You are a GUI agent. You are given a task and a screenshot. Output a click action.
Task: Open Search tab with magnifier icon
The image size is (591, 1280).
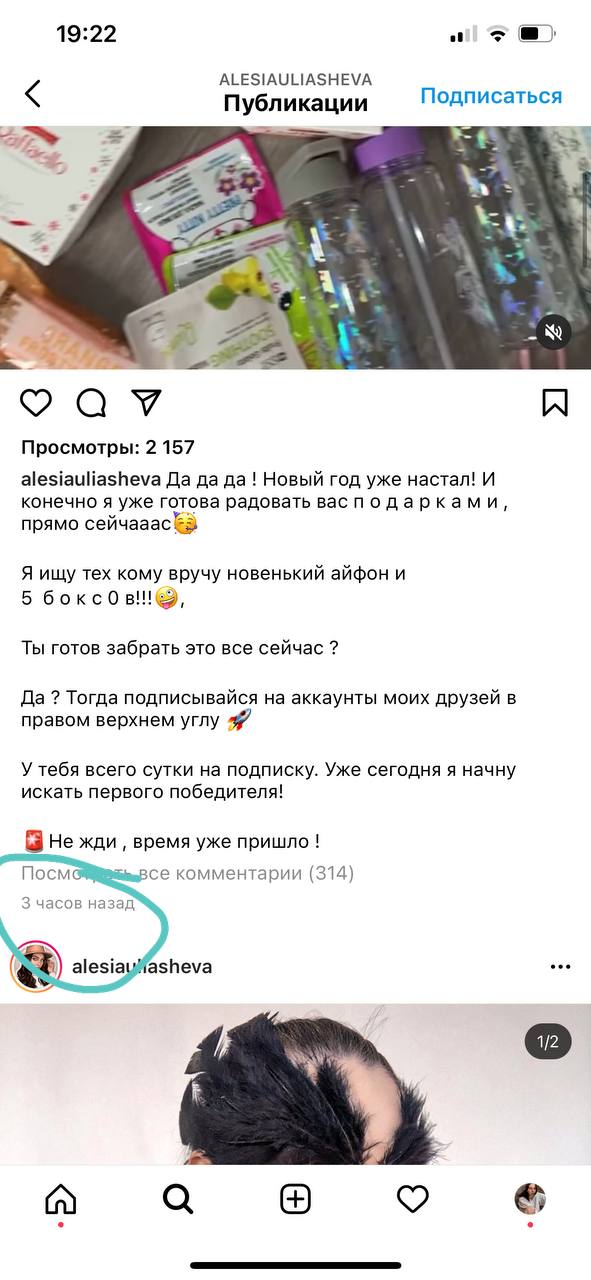pyautogui.click(x=178, y=1199)
